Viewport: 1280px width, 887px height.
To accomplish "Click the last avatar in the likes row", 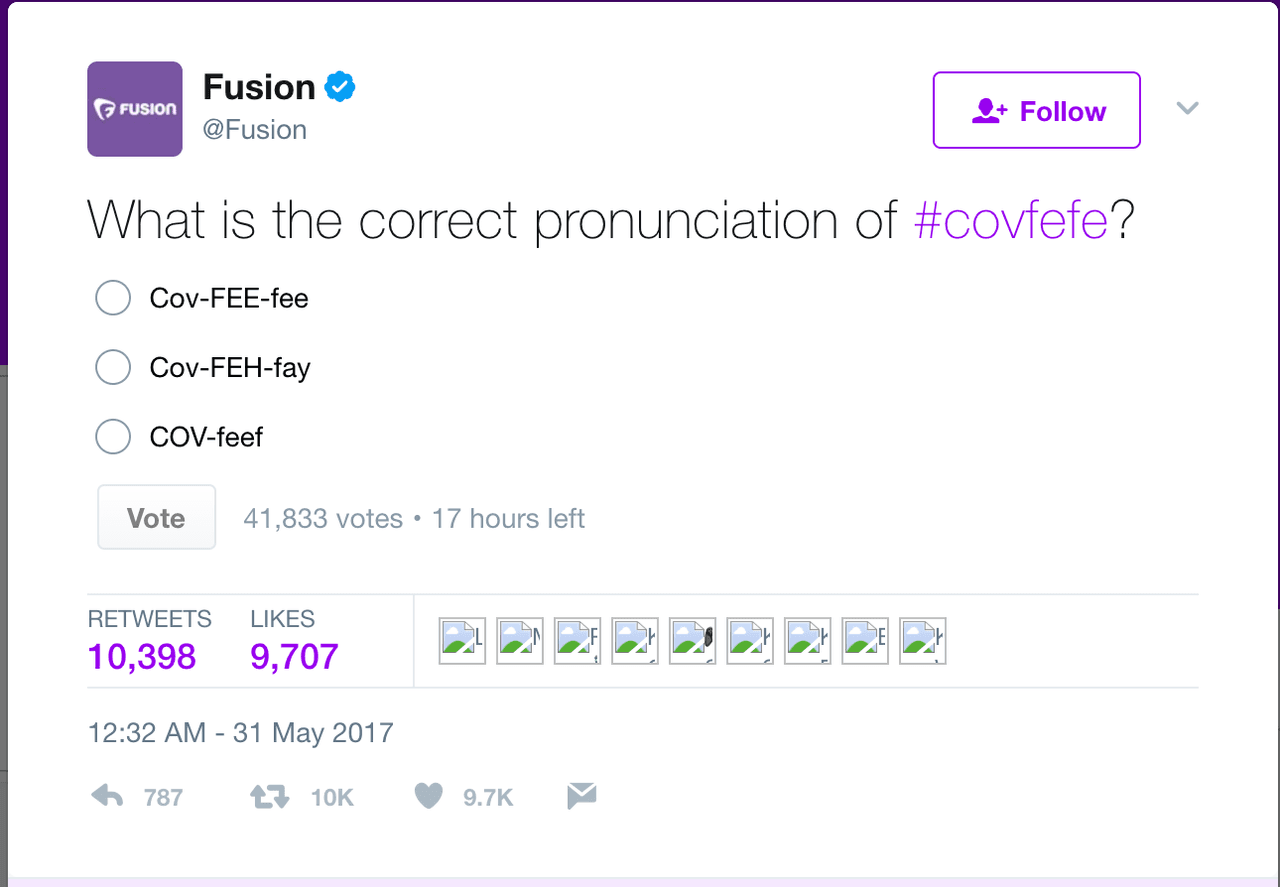I will click(922, 640).
